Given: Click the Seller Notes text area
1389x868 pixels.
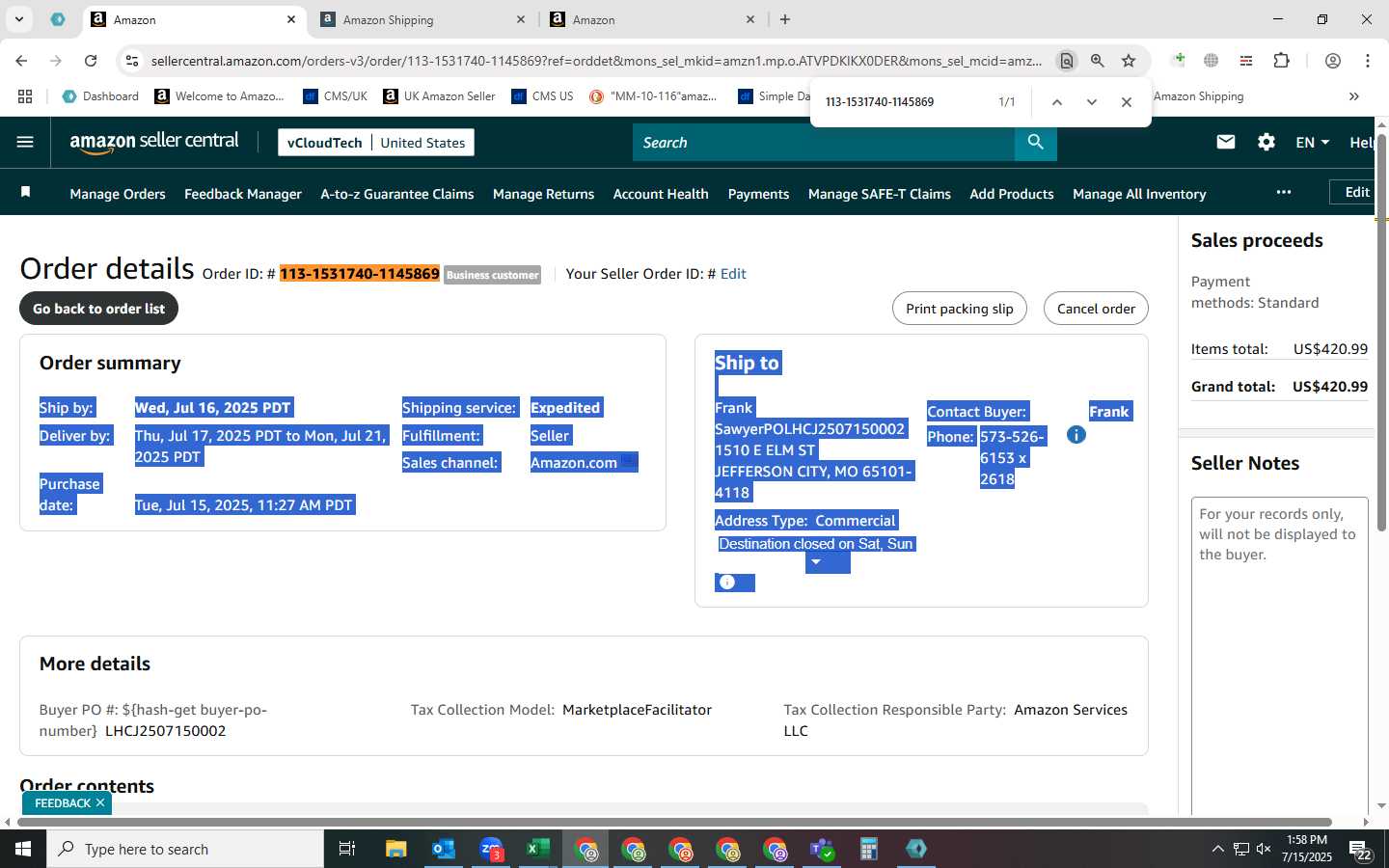Looking at the screenshot, I should pos(1279,656).
